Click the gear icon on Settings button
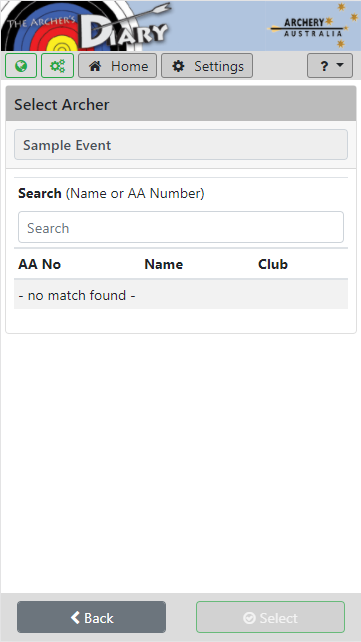This screenshot has height=642, width=361. [x=178, y=66]
